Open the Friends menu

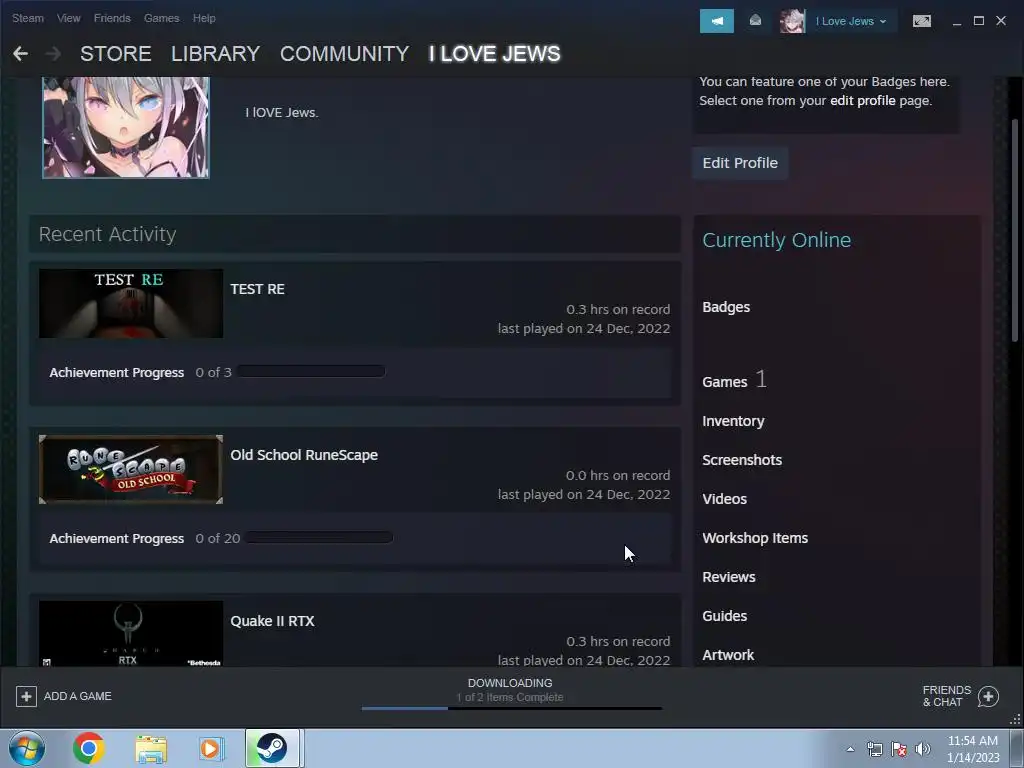112,18
